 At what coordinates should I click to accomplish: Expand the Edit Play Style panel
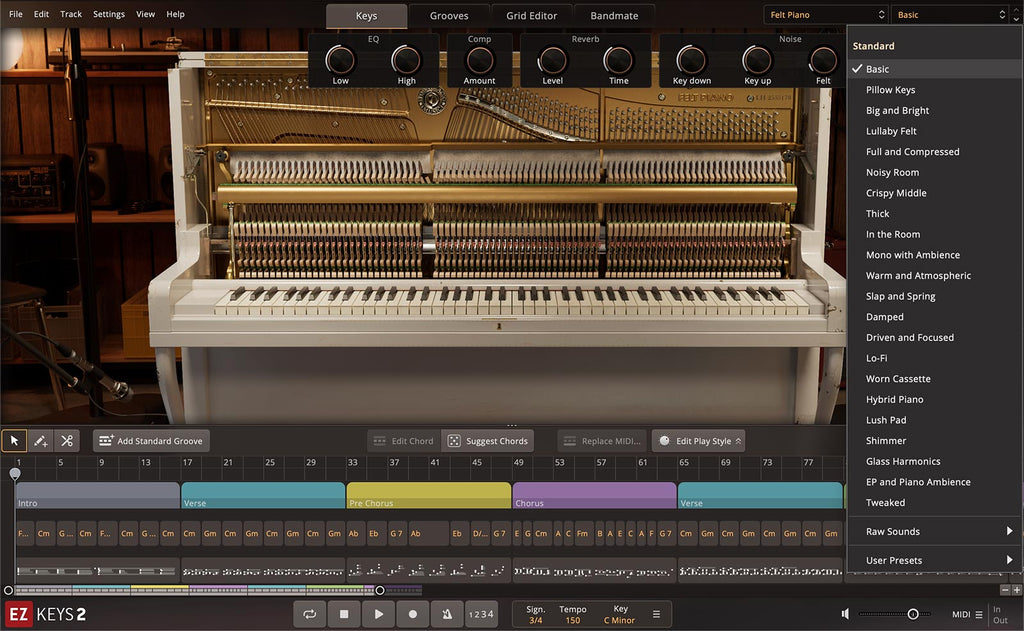pyautogui.click(x=699, y=441)
